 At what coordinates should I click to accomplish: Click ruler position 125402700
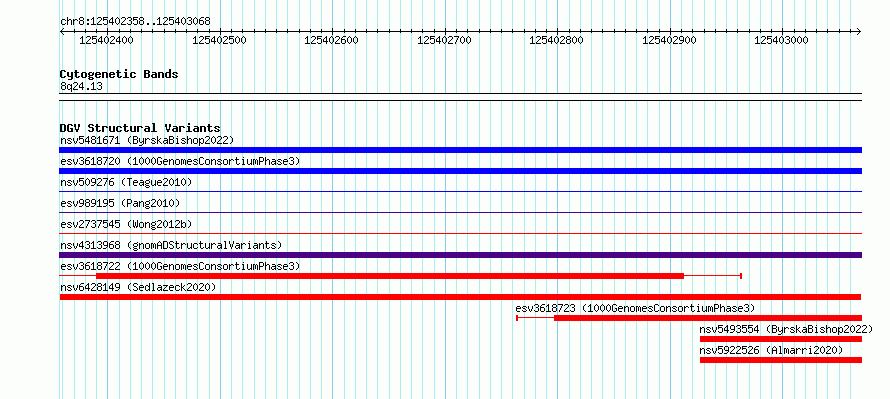tap(444, 40)
